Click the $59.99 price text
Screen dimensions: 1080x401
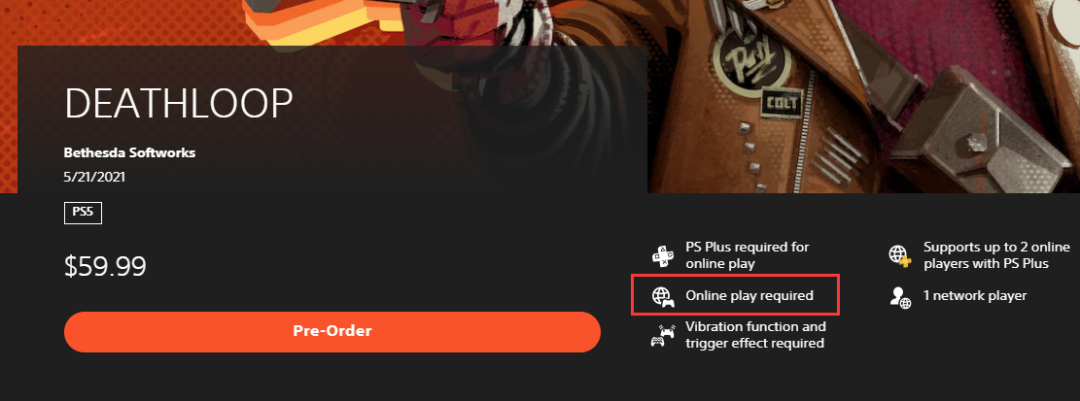[x=105, y=267]
